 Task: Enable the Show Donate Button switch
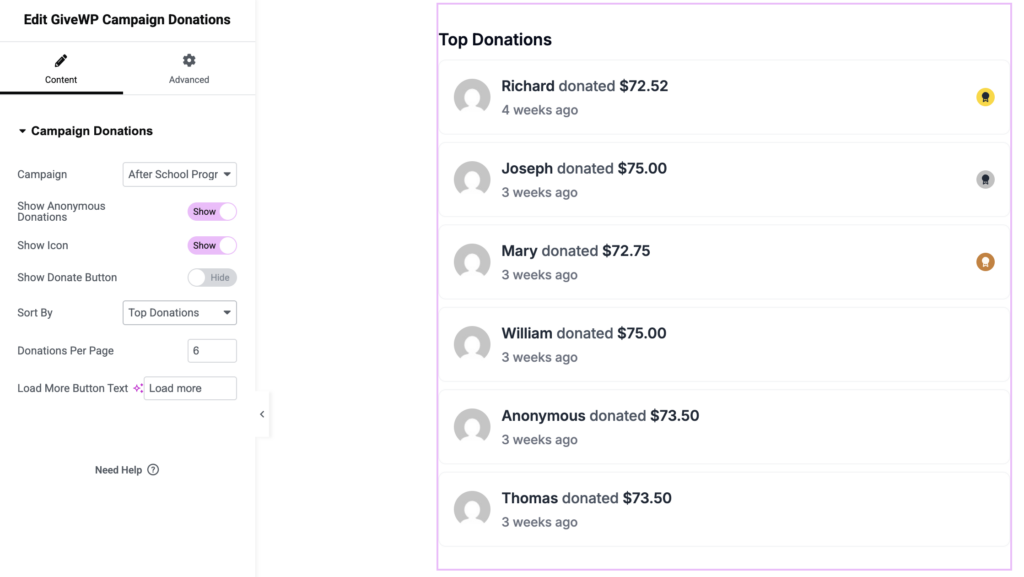pyautogui.click(x=212, y=278)
